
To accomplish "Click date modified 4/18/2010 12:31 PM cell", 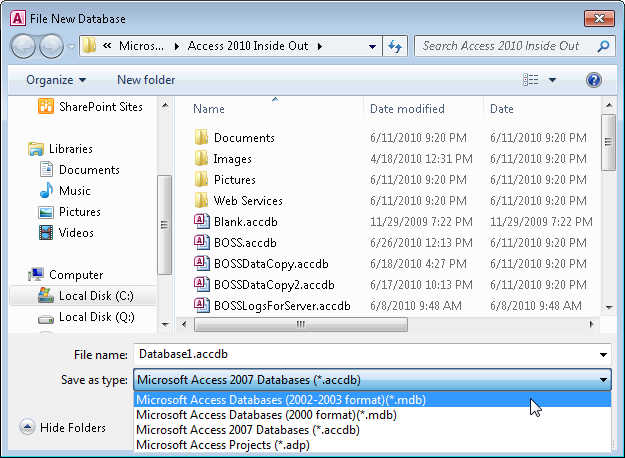I will point(421,159).
